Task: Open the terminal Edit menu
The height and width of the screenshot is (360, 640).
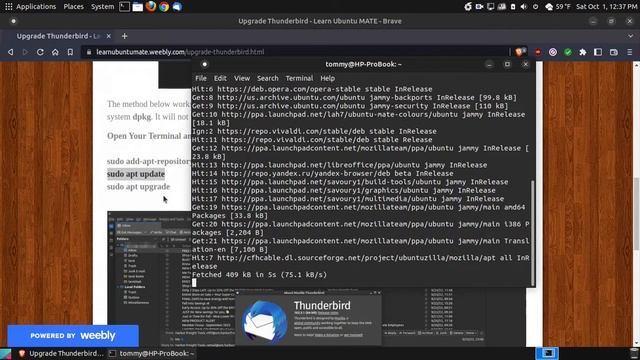Action: tap(220, 78)
